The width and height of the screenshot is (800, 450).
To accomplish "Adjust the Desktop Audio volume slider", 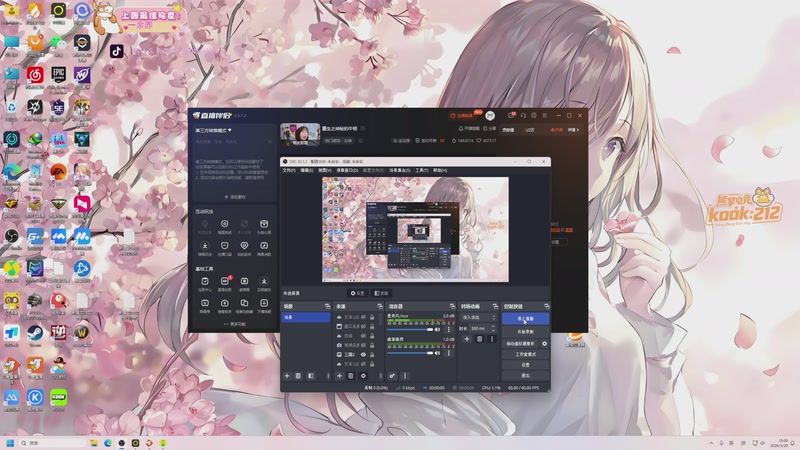I will tap(410, 353).
